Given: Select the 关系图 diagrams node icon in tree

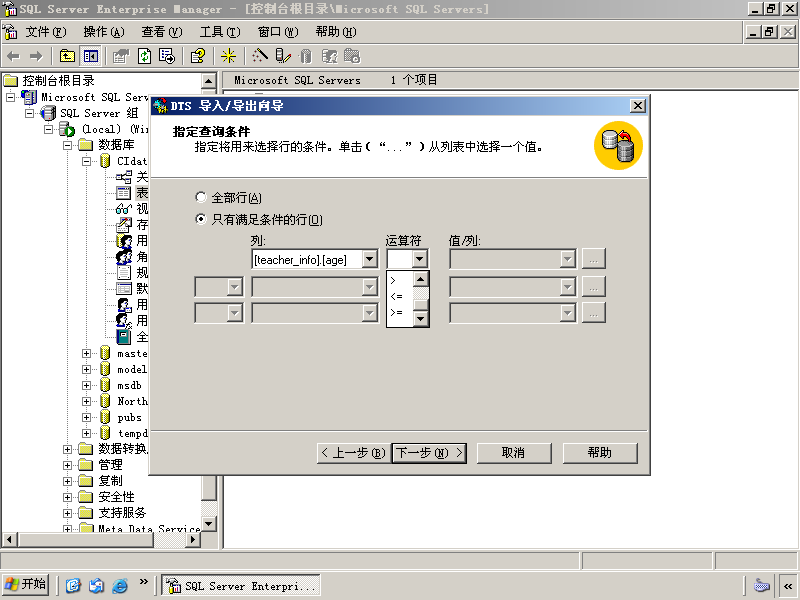Looking at the screenshot, I should pos(123,177).
